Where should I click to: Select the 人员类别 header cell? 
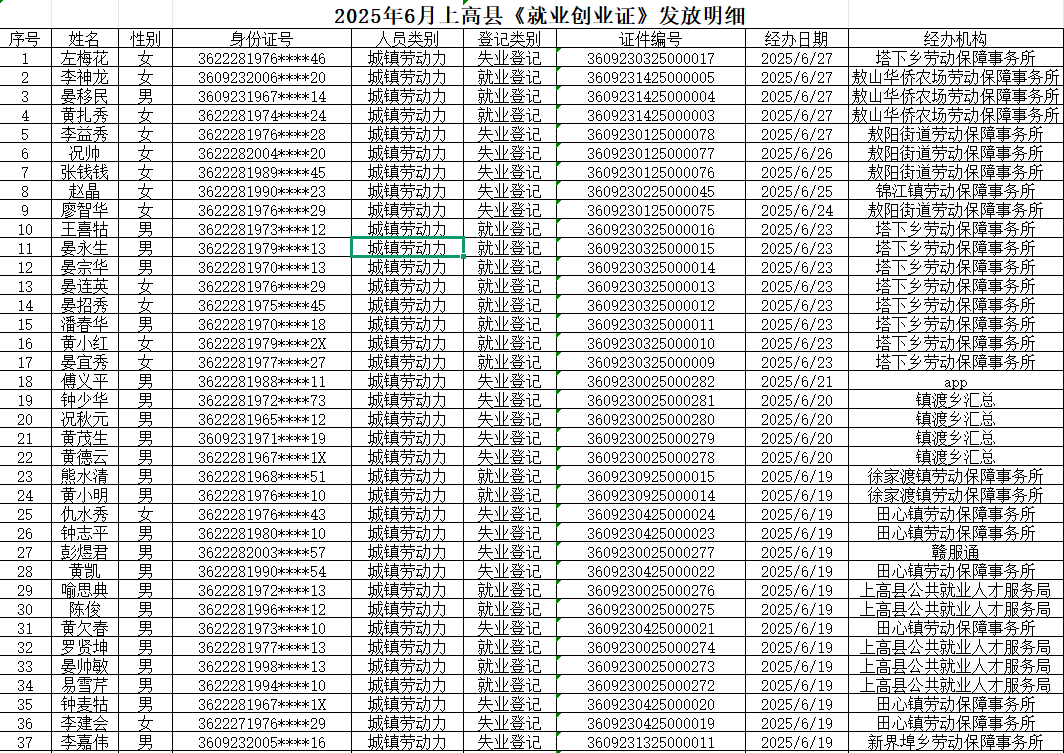(407, 39)
